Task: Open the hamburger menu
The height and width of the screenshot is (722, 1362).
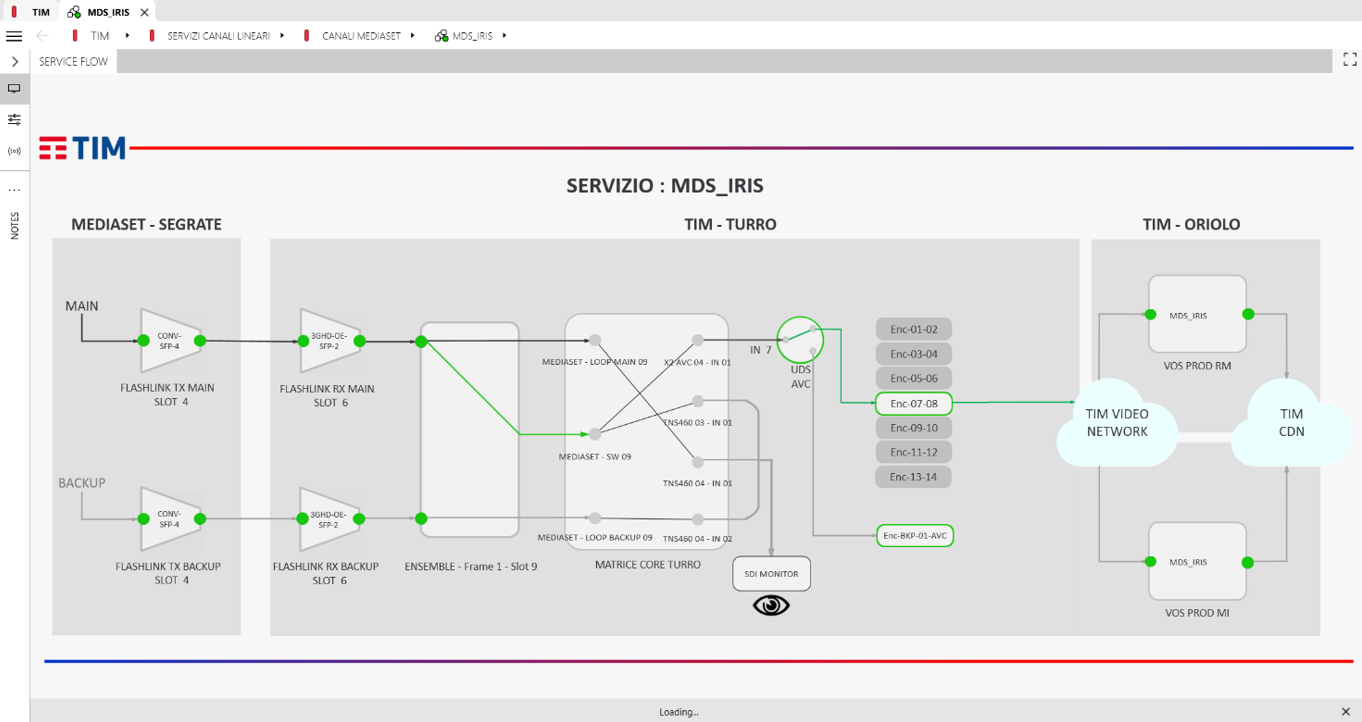Action: tap(14, 36)
